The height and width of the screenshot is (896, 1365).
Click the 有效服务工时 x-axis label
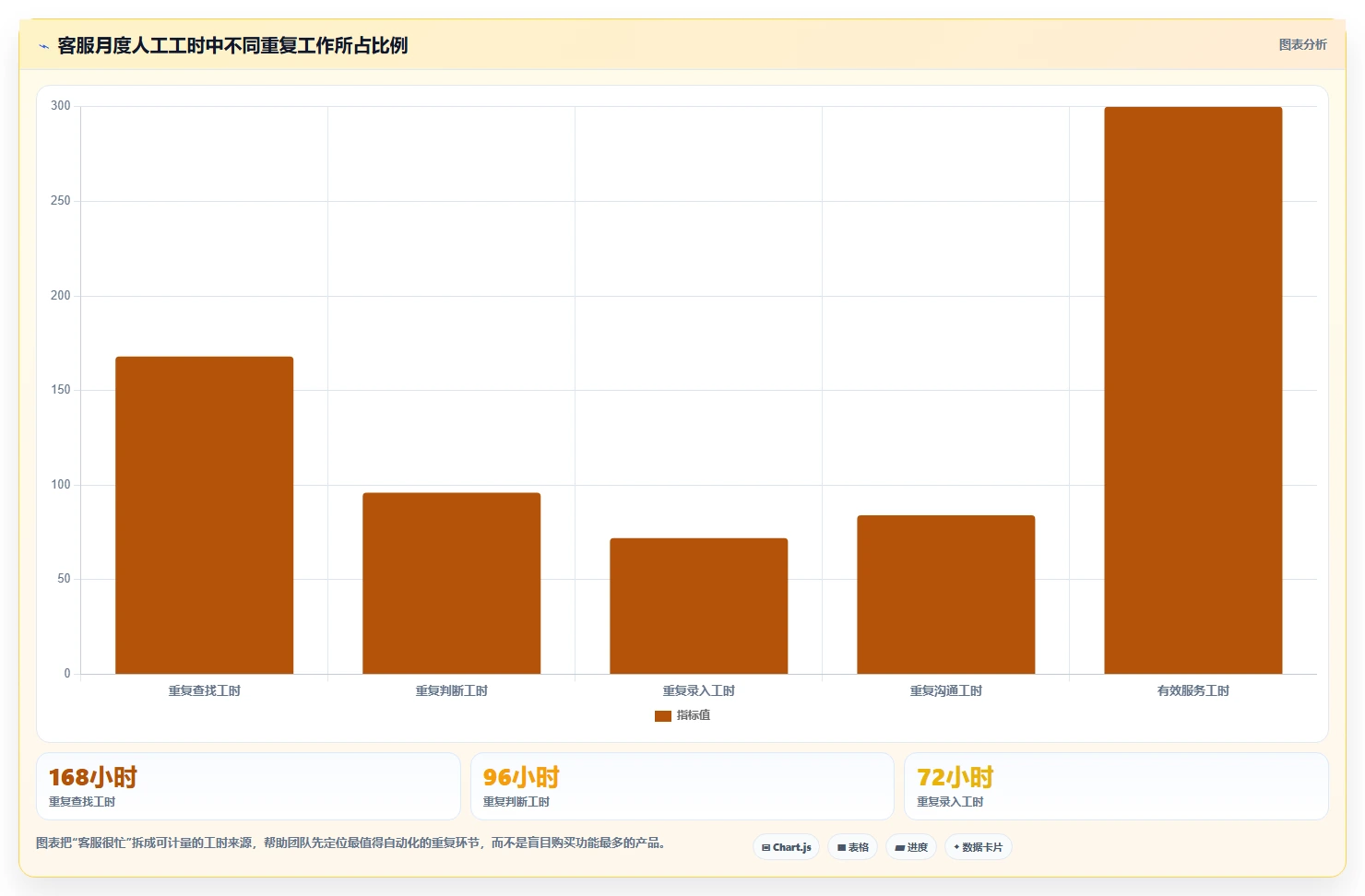(1193, 690)
